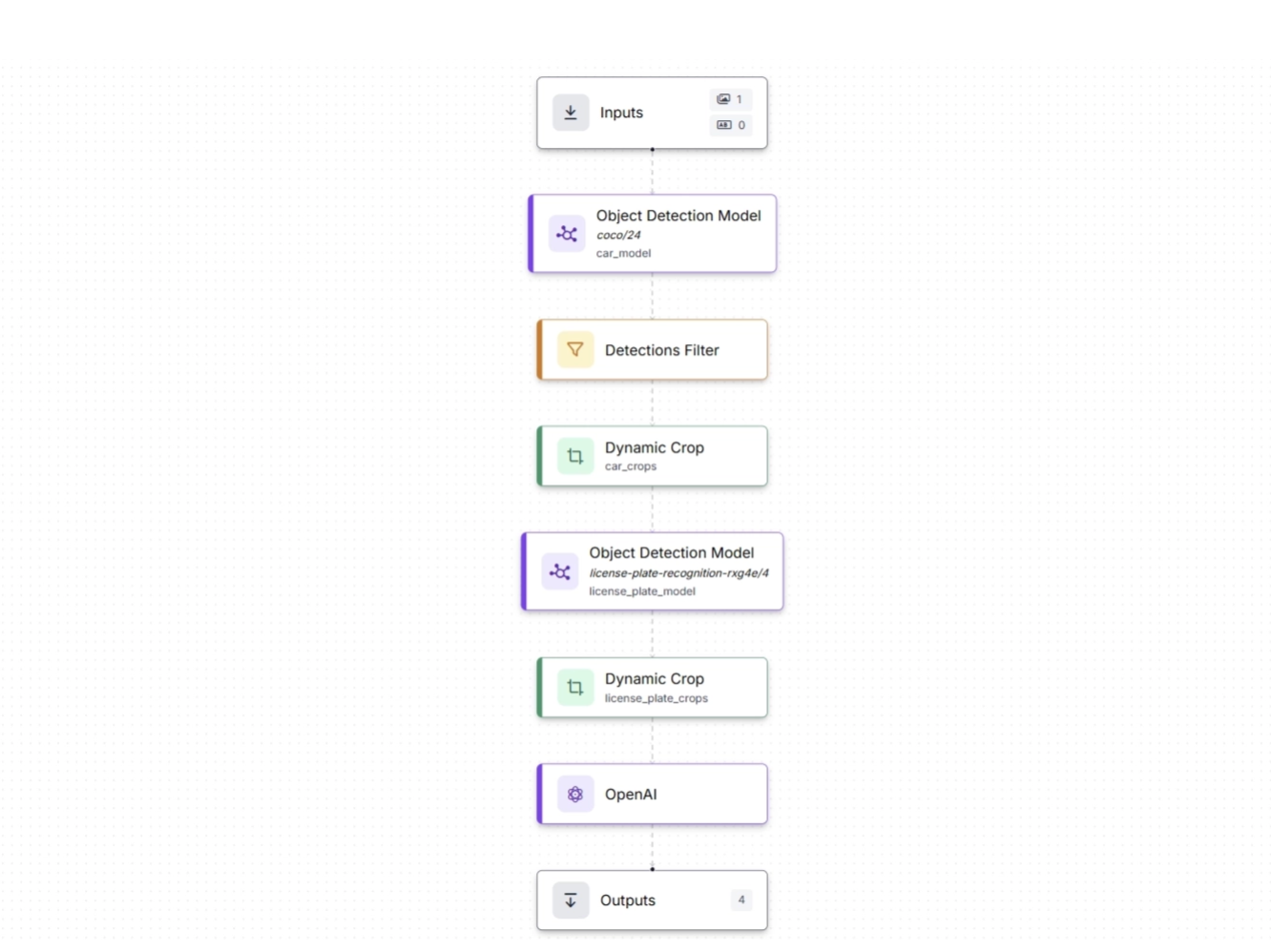Open the Dynamic Crop car_crops node
Screen dimensions: 1271x952
click(655, 448)
